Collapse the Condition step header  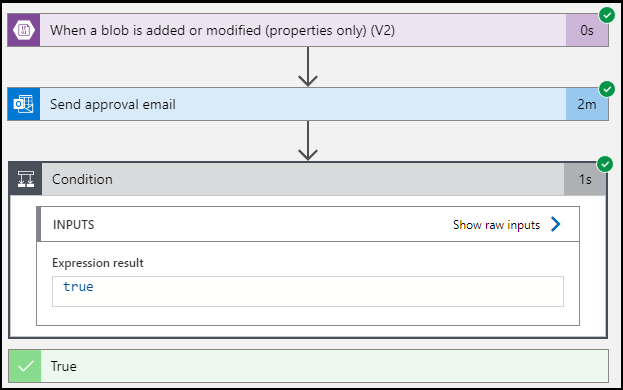(x=308, y=179)
